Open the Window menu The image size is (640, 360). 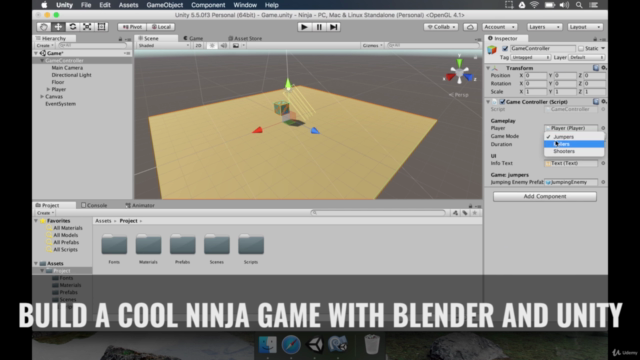pos(245,5)
